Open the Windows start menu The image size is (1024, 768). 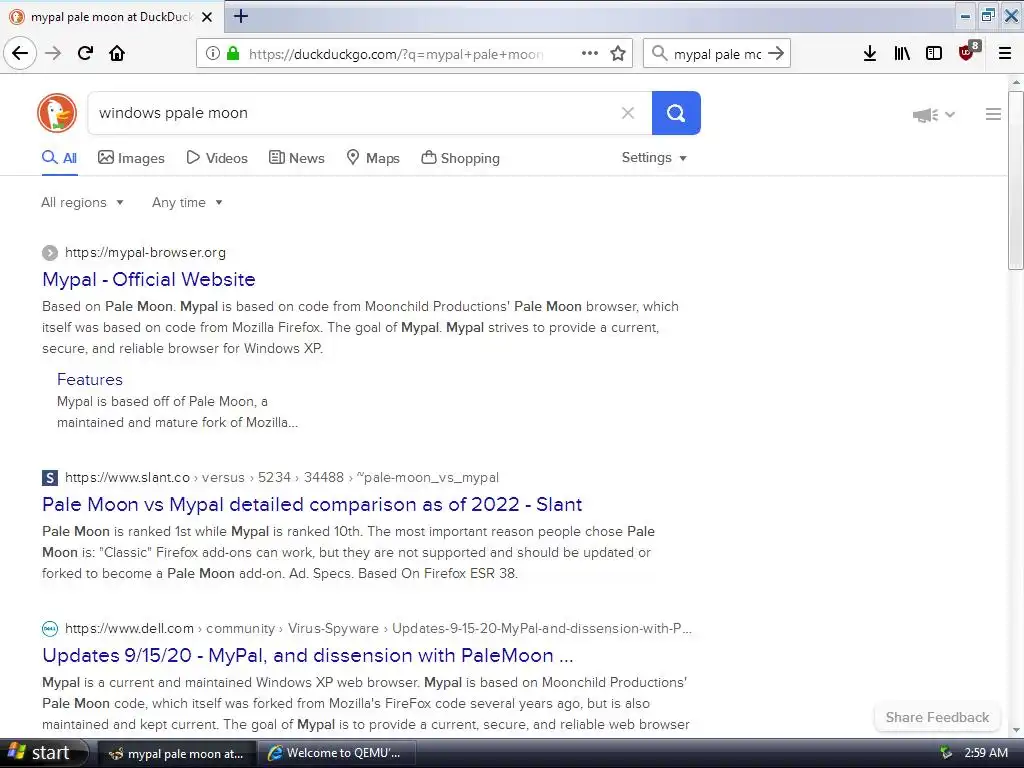click(x=42, y=753)
